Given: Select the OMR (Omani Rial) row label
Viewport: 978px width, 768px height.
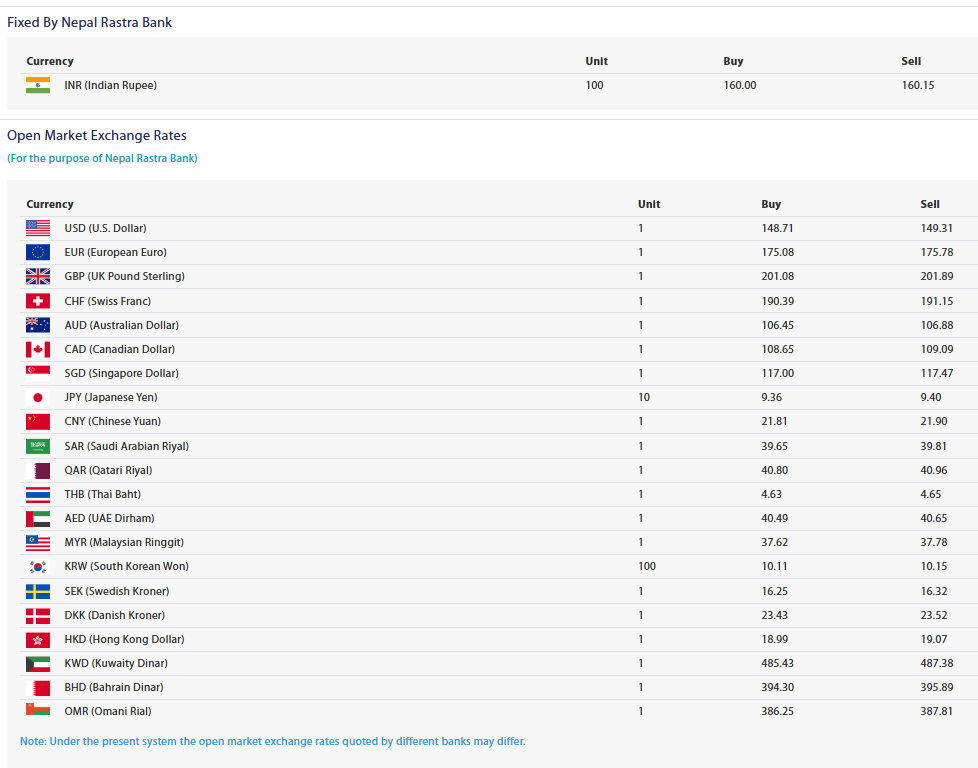Looking at the screenshot, I should pos(108,711).
